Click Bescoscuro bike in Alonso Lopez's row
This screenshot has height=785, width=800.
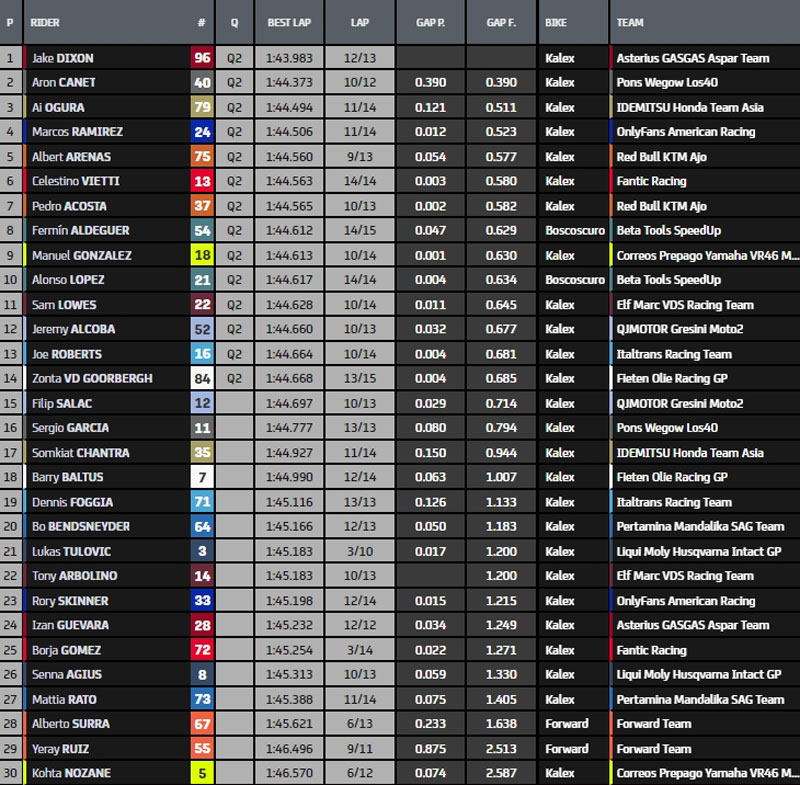[x=575, y=280]
